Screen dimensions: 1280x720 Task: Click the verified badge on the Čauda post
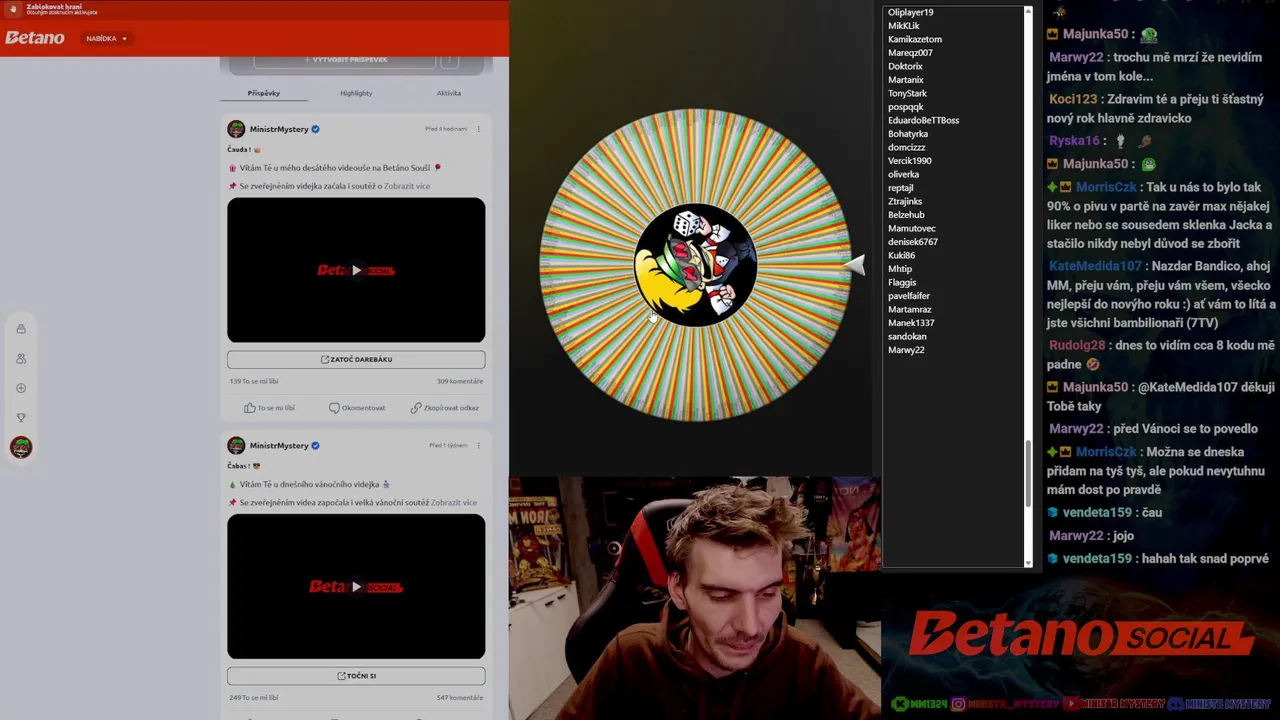315,129
